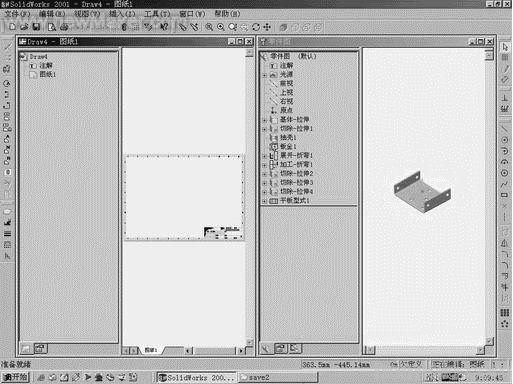This screenshot has height=384, width=513.
Task: Click the system clock in the tray
Action: 489,378
